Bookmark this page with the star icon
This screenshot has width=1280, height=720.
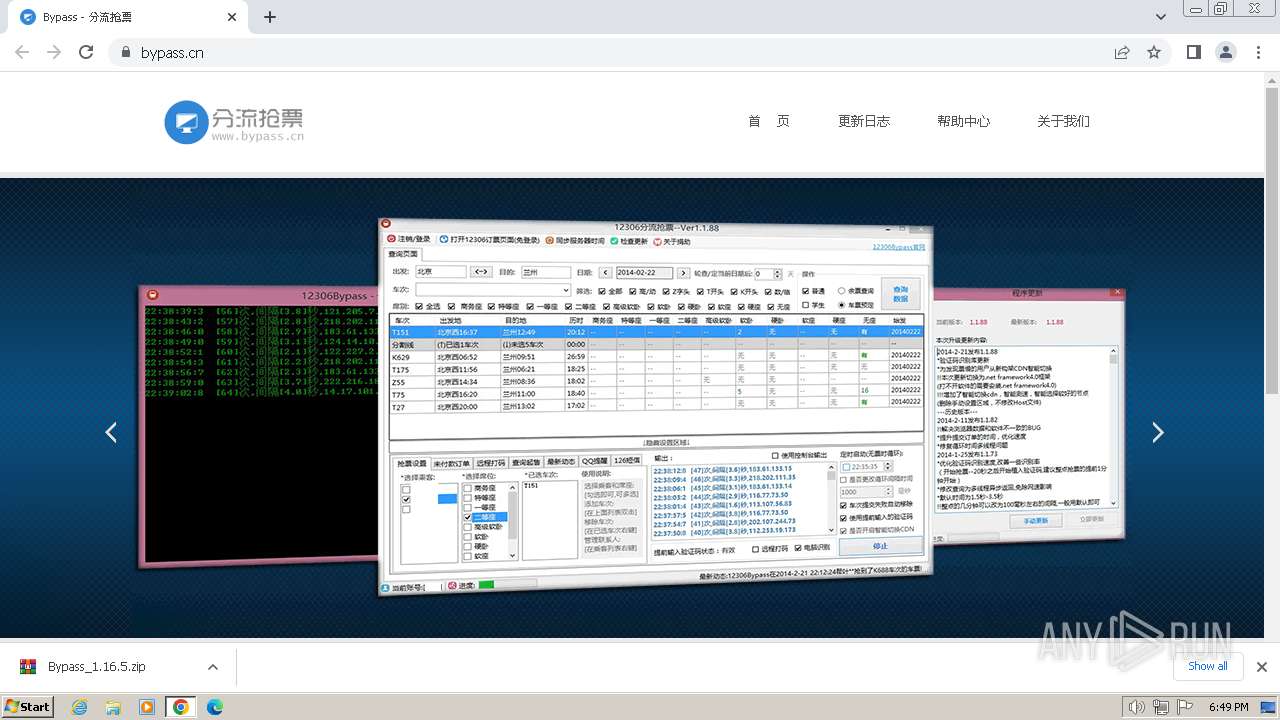click(x=1154, y=52)
